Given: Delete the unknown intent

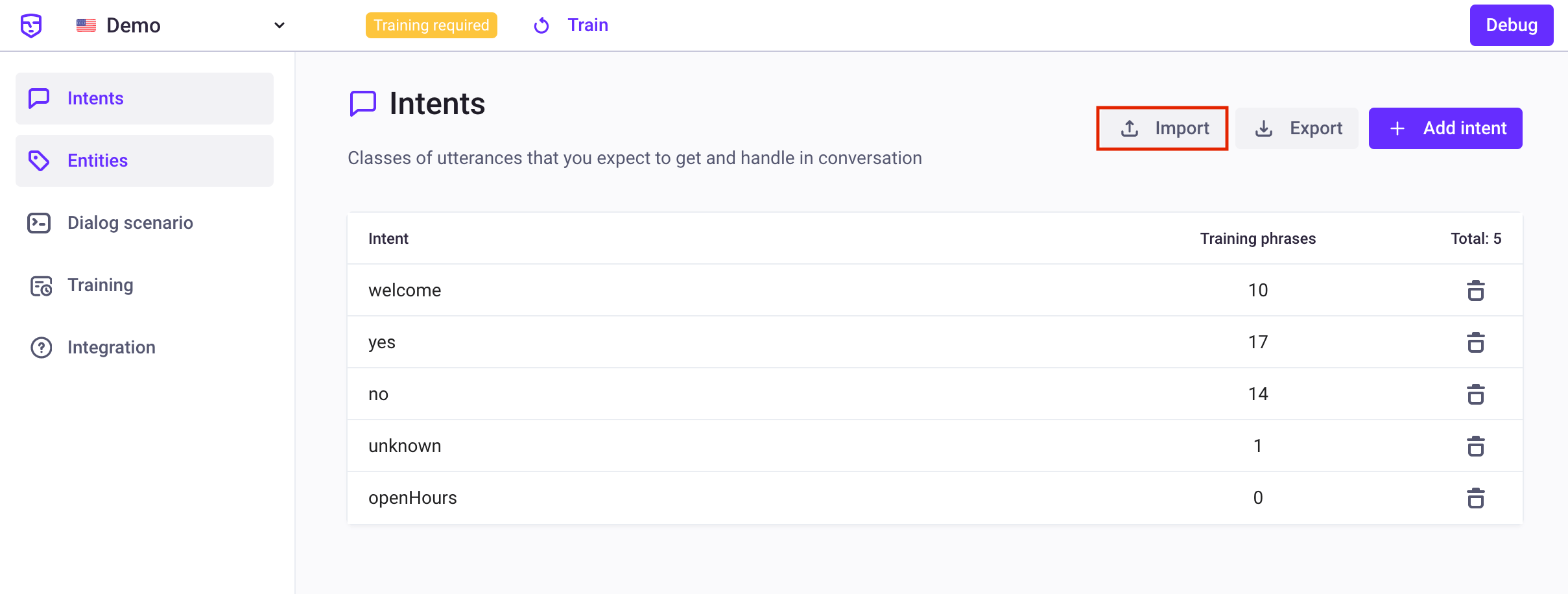Looking at the screenshot, I should [x=1476, y=446].
